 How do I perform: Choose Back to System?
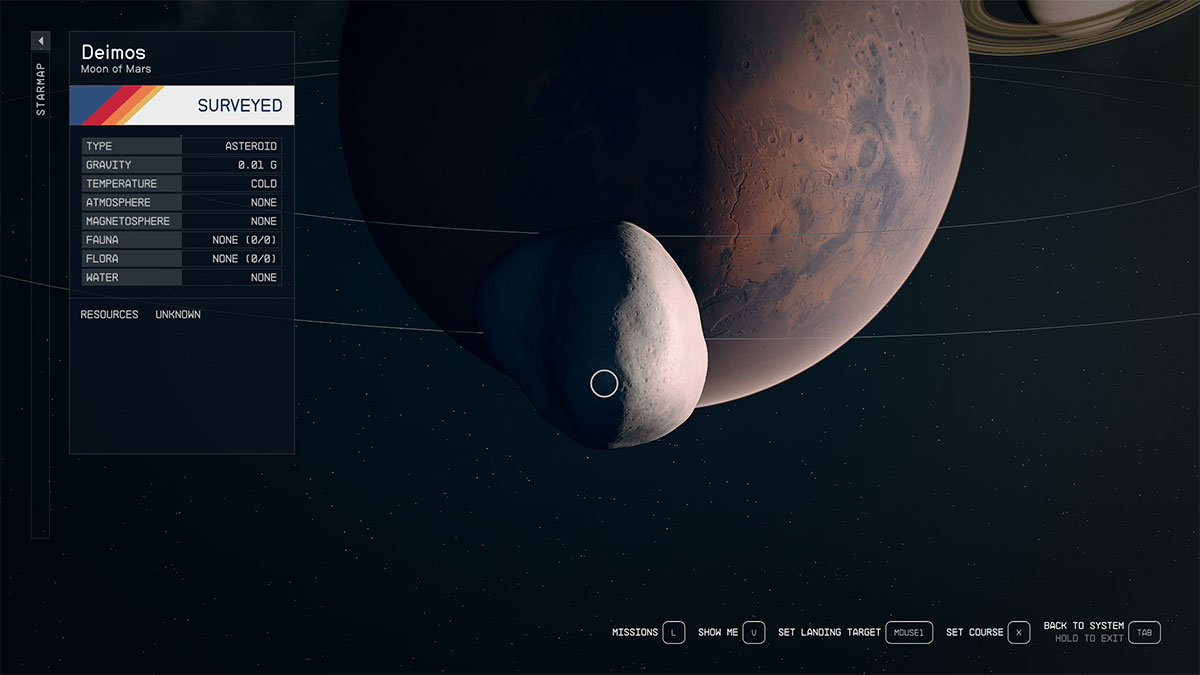tap(1083, 625)
